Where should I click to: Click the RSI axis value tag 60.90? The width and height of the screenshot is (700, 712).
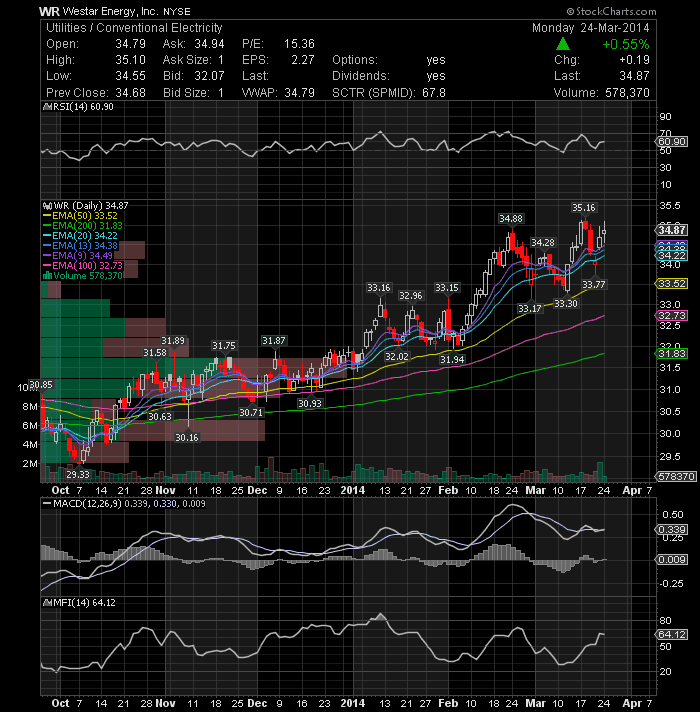click(672, 142)
